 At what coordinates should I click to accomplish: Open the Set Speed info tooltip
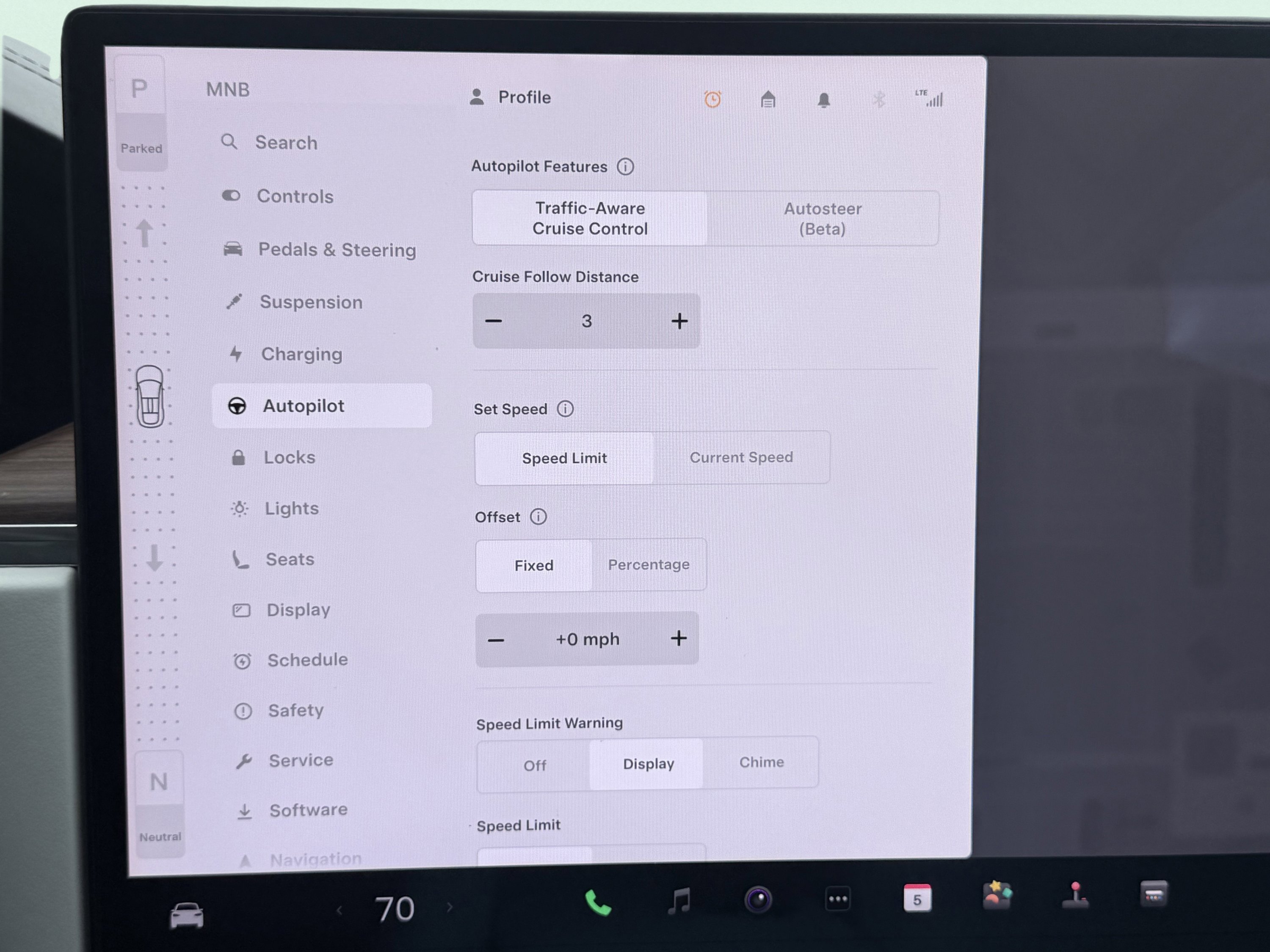[x=566, y=409]
